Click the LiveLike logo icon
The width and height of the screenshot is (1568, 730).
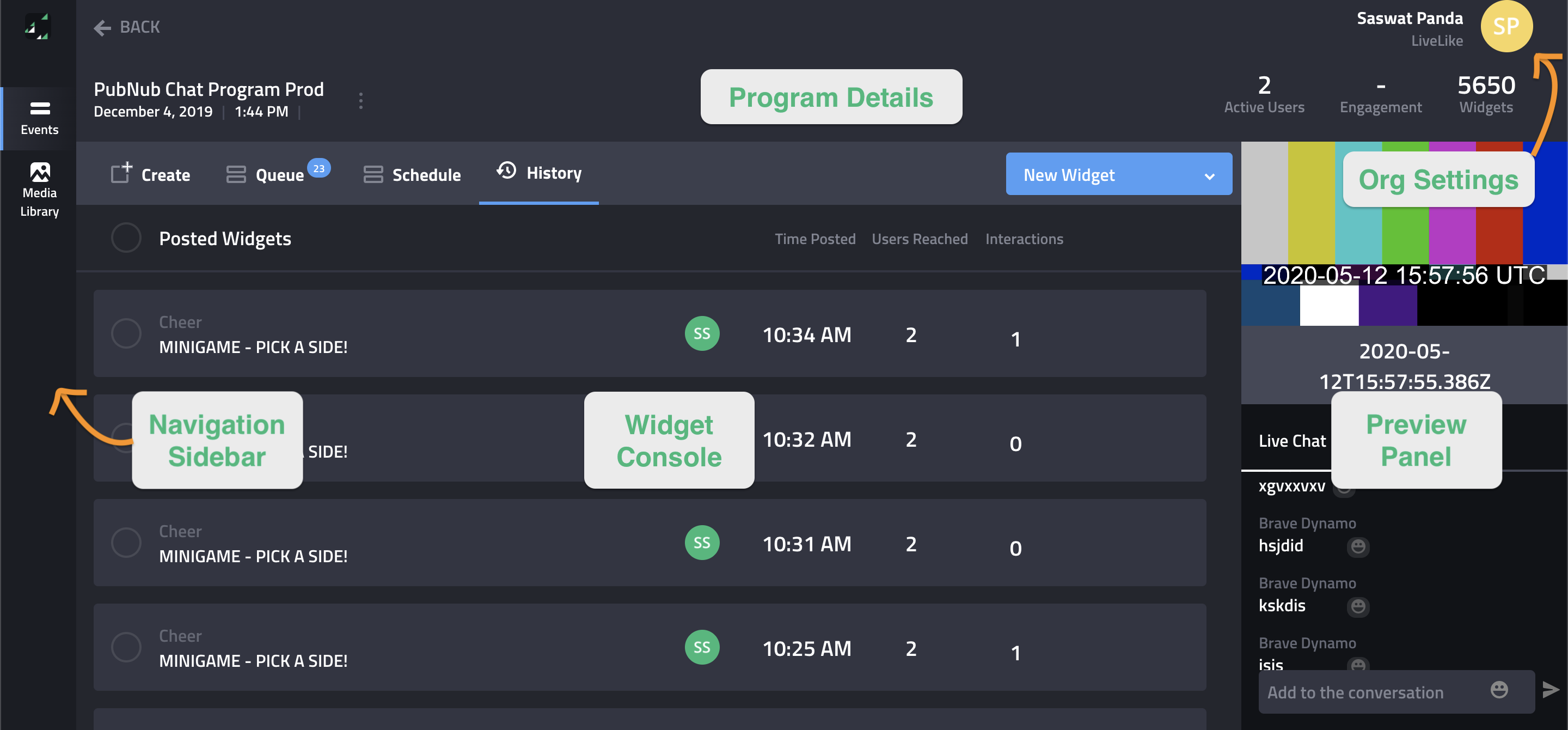pyautogui.click(x=37, y=27)
